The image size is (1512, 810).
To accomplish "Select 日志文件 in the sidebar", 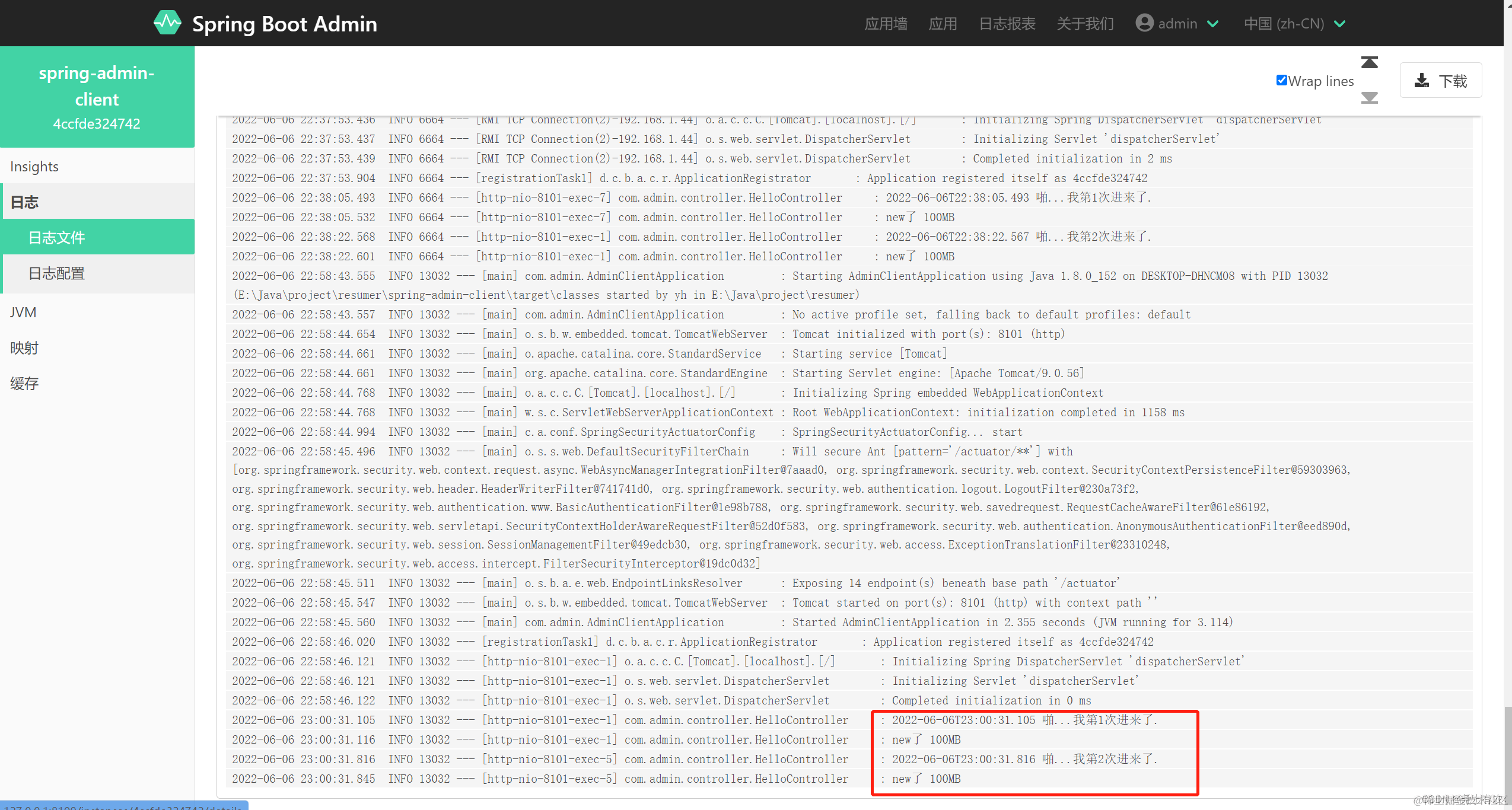I will click(57, 238).
